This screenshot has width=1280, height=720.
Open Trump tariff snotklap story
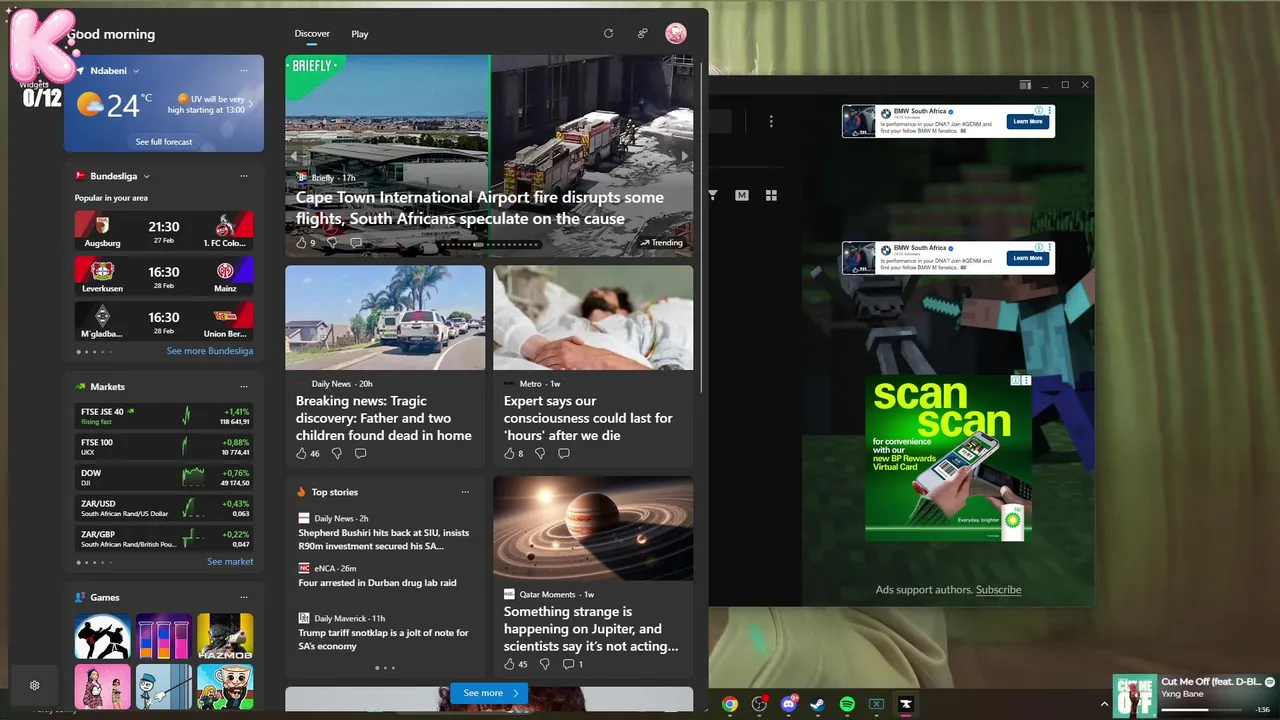click(383, 640)
